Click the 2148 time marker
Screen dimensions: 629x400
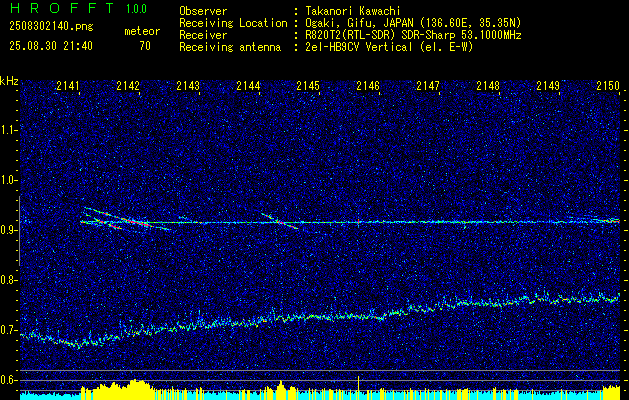click(488, 86)
